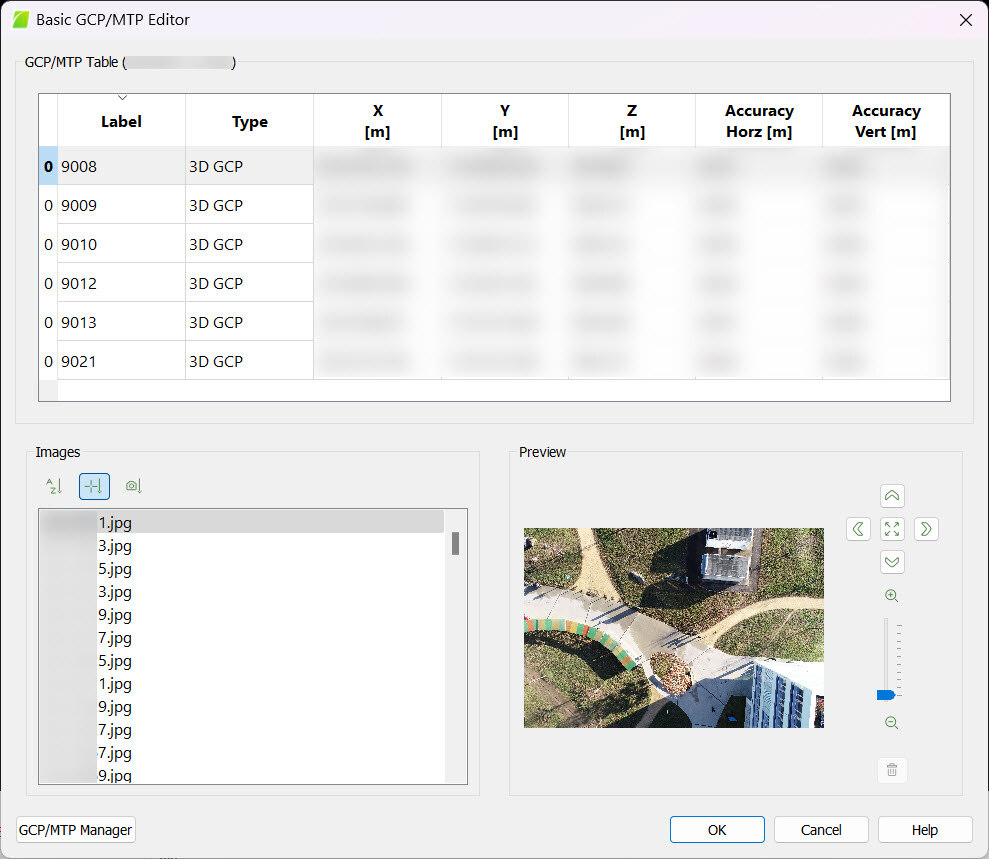Zoom out of the preview image
The width and height of the screenshot is (989, 859).
(891, 722)
